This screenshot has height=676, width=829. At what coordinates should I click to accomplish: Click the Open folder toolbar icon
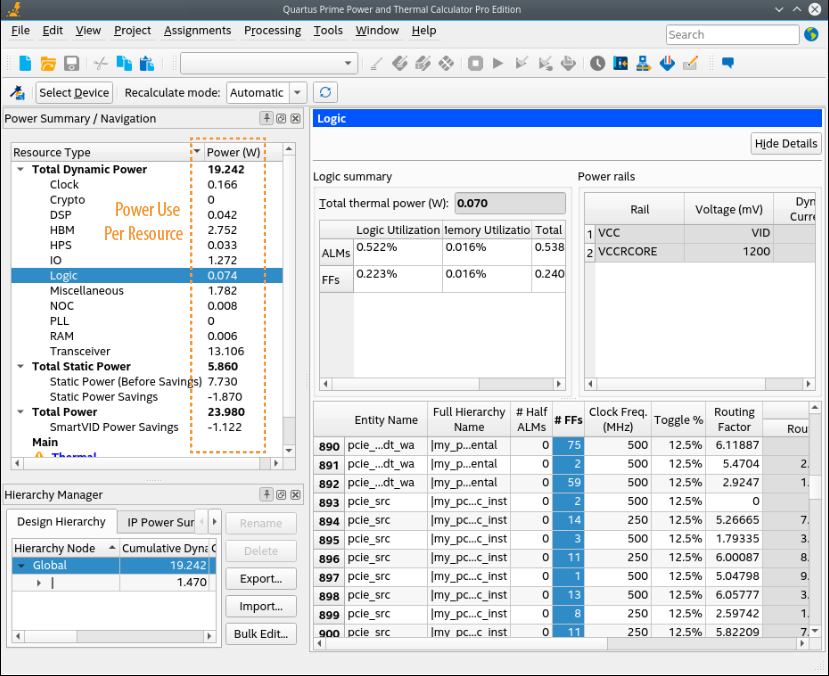pyautogui.click(x=48, y=63)
